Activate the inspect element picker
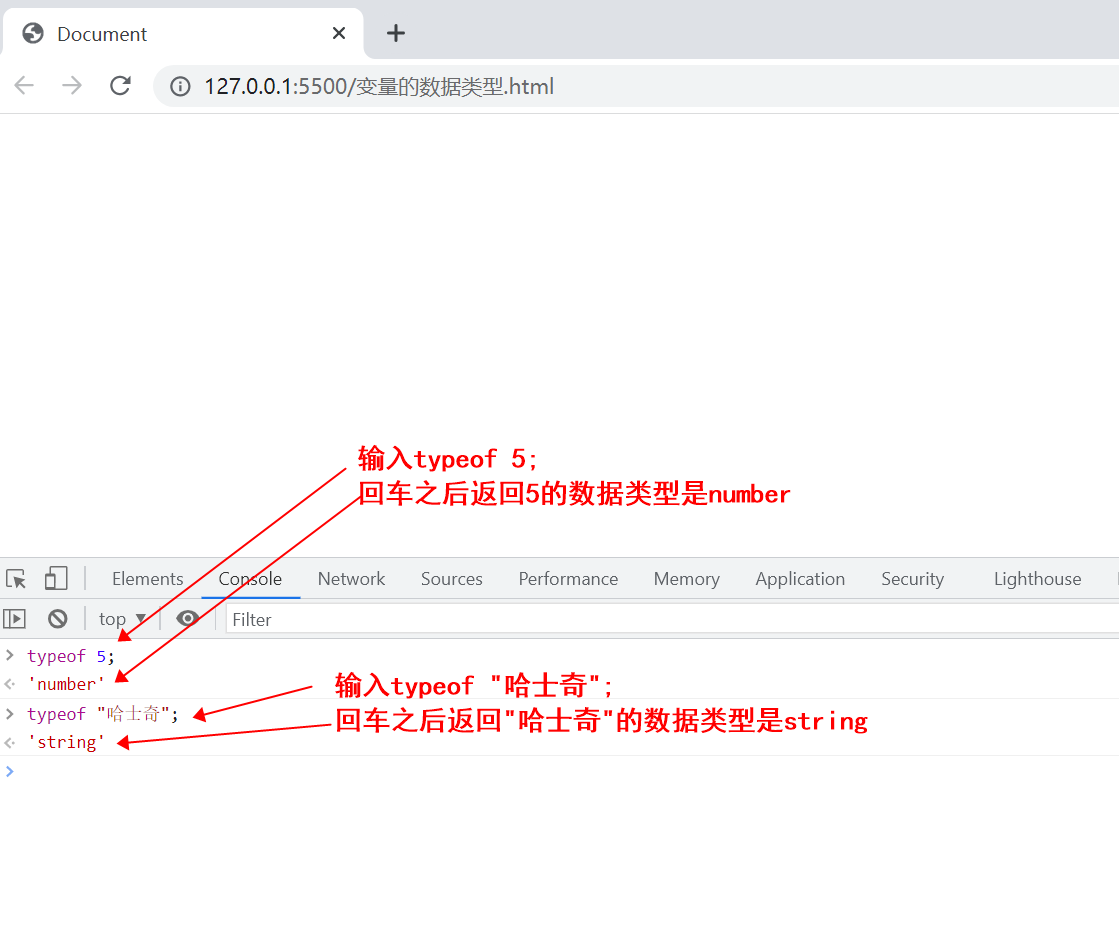This screenshot has height=946, width=1119. coord(16,579)
